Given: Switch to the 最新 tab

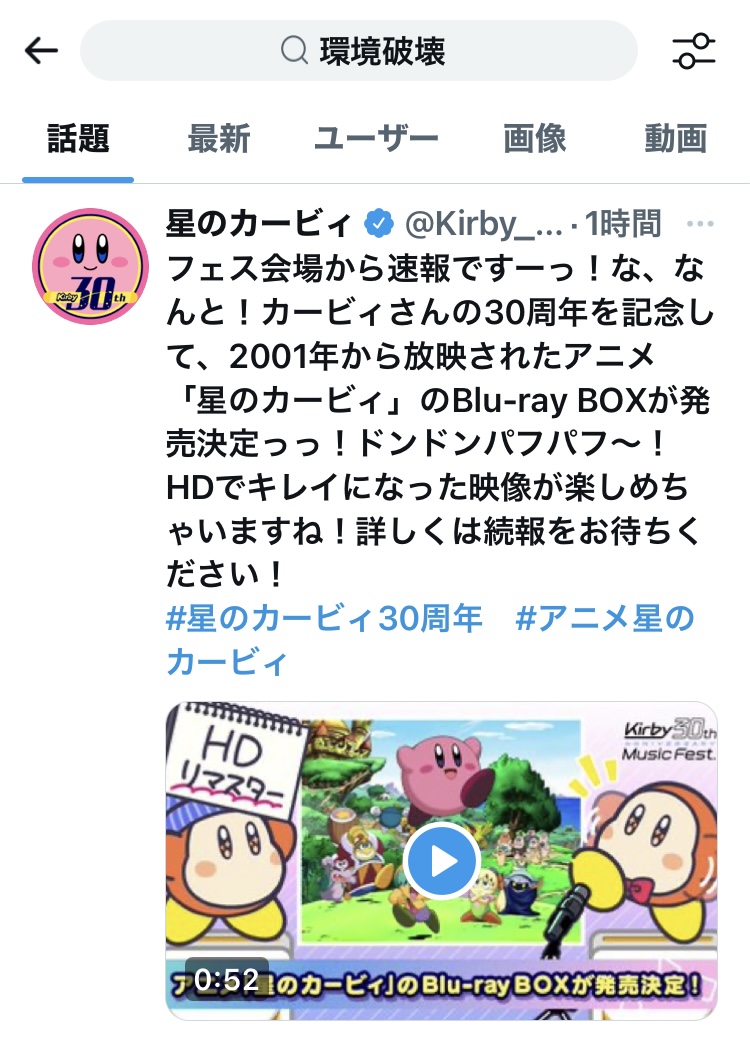Looking at the screenshot, I should 219,139.
